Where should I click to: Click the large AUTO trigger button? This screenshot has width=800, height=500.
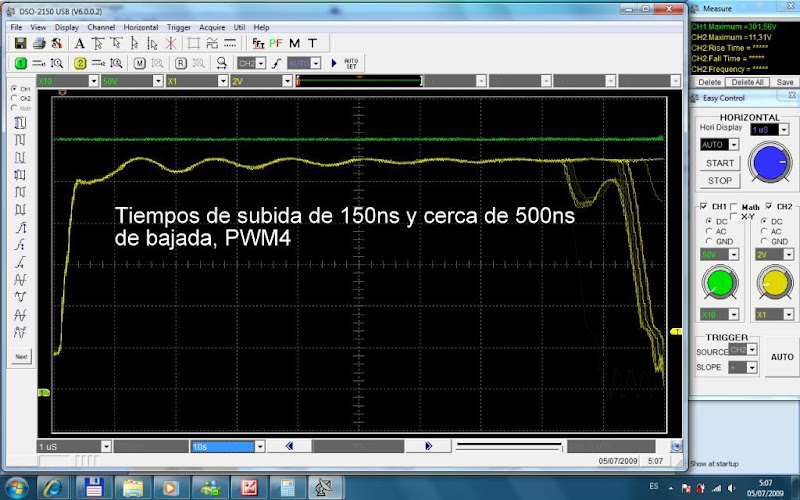point(782,357)
